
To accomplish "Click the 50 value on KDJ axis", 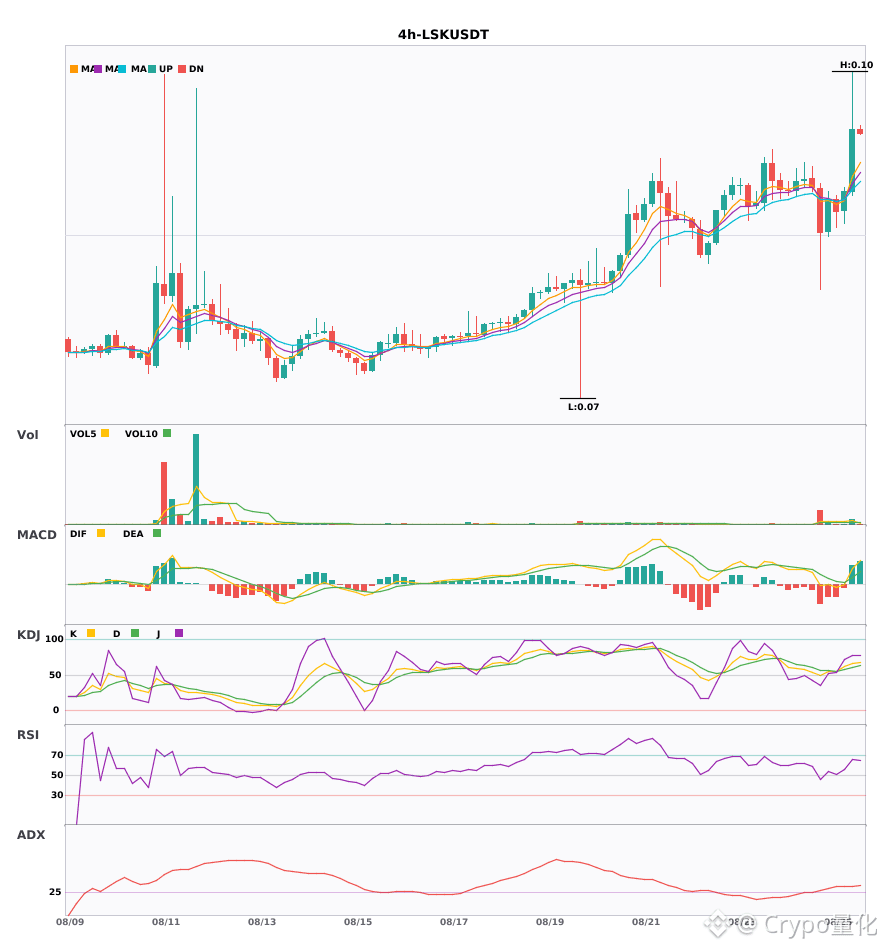I will (55, 675).
